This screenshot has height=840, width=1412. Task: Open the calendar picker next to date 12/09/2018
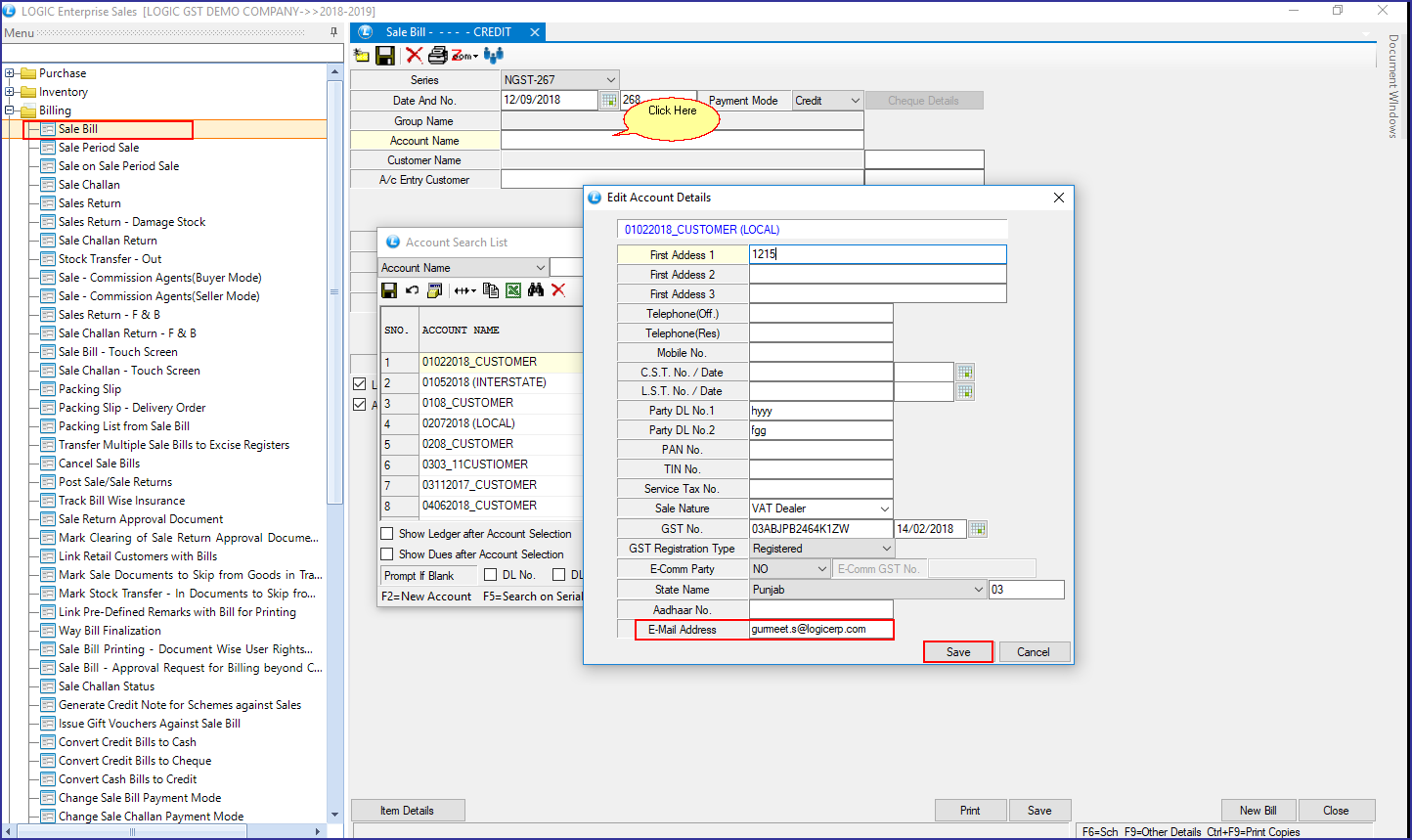tap(608, 100)
